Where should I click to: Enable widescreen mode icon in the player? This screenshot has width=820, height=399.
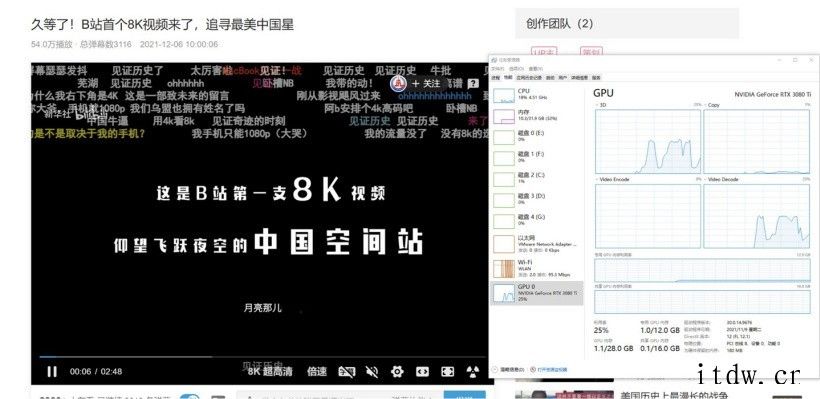[422, 371]
